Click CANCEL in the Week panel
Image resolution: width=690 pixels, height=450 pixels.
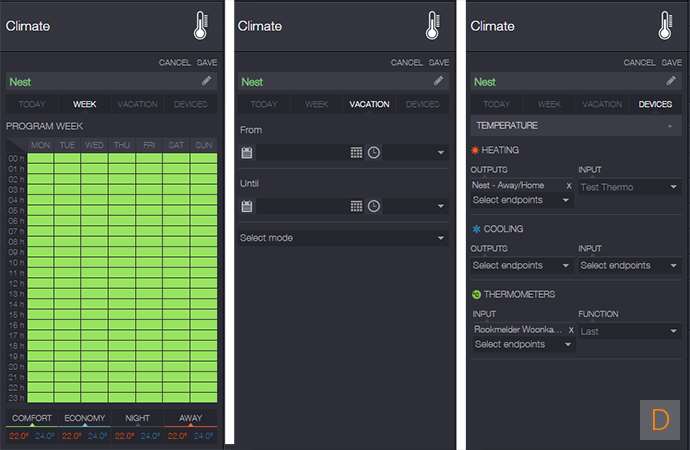coord(175,62)
